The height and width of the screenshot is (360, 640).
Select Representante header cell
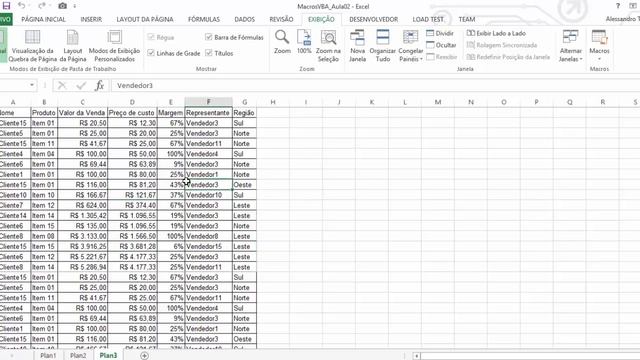209,113
